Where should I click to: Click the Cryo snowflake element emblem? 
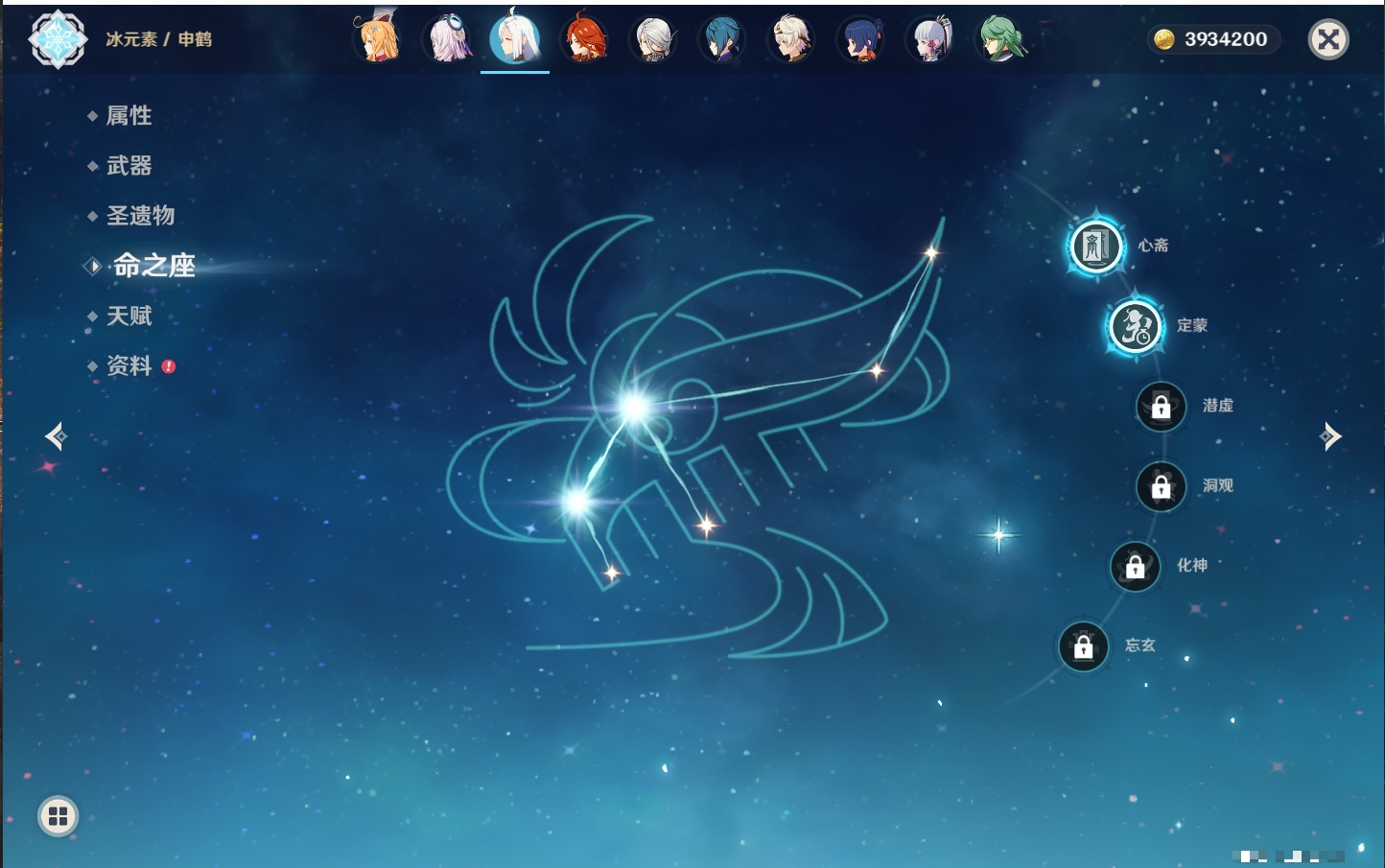pos(58,39)
